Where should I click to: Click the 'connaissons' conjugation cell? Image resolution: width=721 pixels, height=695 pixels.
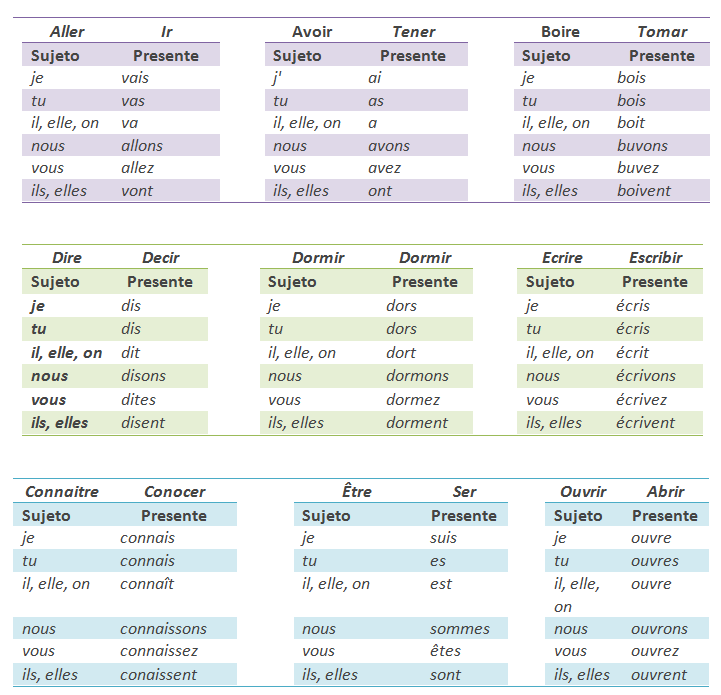163,629
